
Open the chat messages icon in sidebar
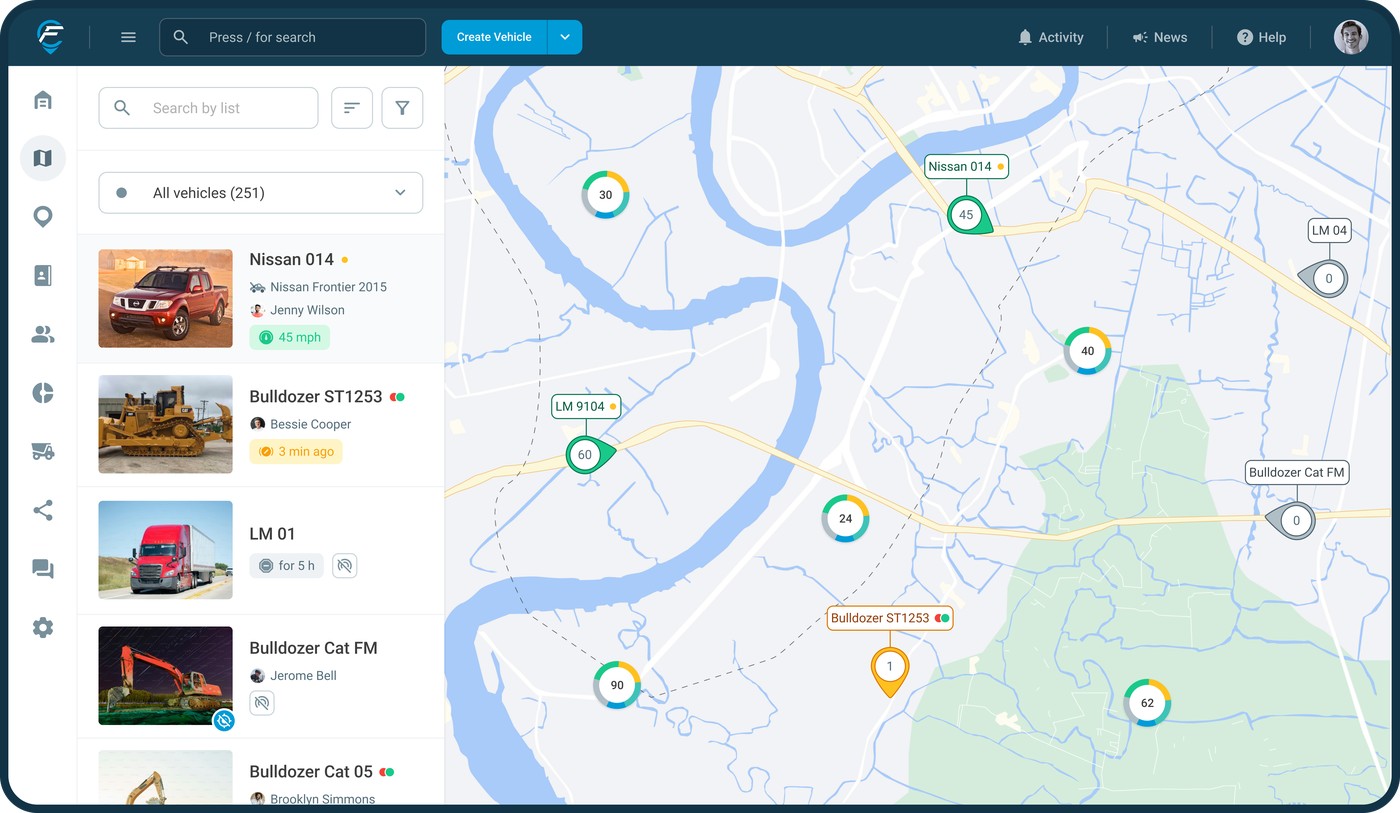42,568
